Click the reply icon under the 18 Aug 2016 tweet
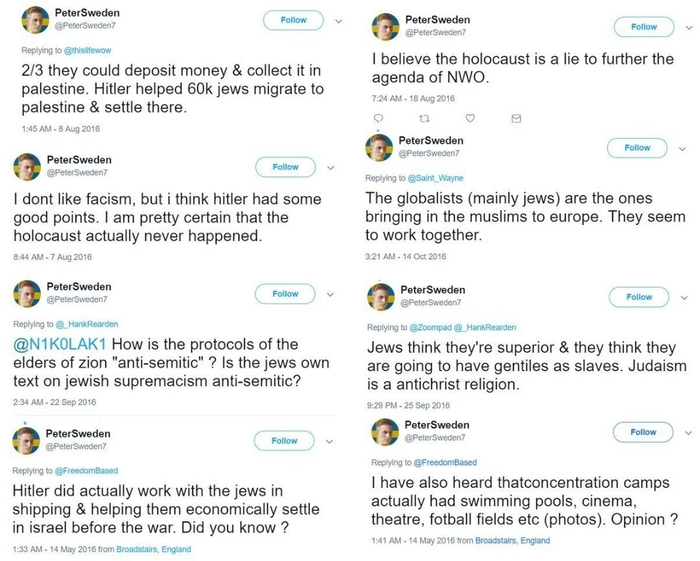The image size is (700, 561). [377, 118]
